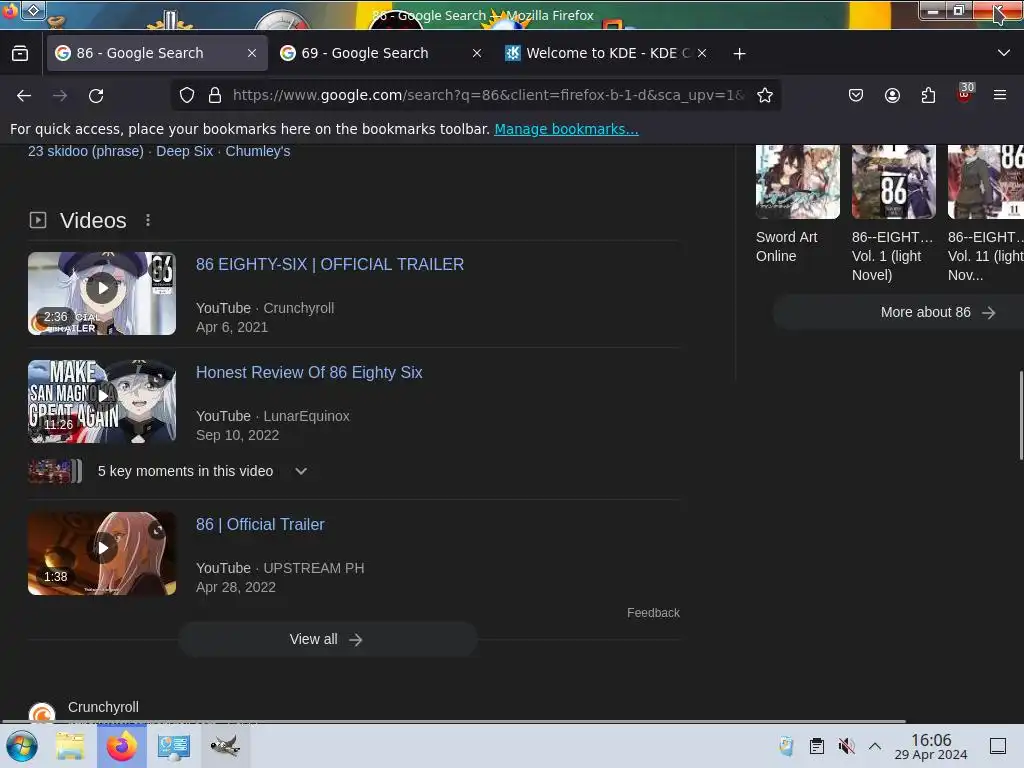The height and width of the screenshot is (768, 1024).
Task: Open system settings taskbar icon
Action: pos(173,746)
